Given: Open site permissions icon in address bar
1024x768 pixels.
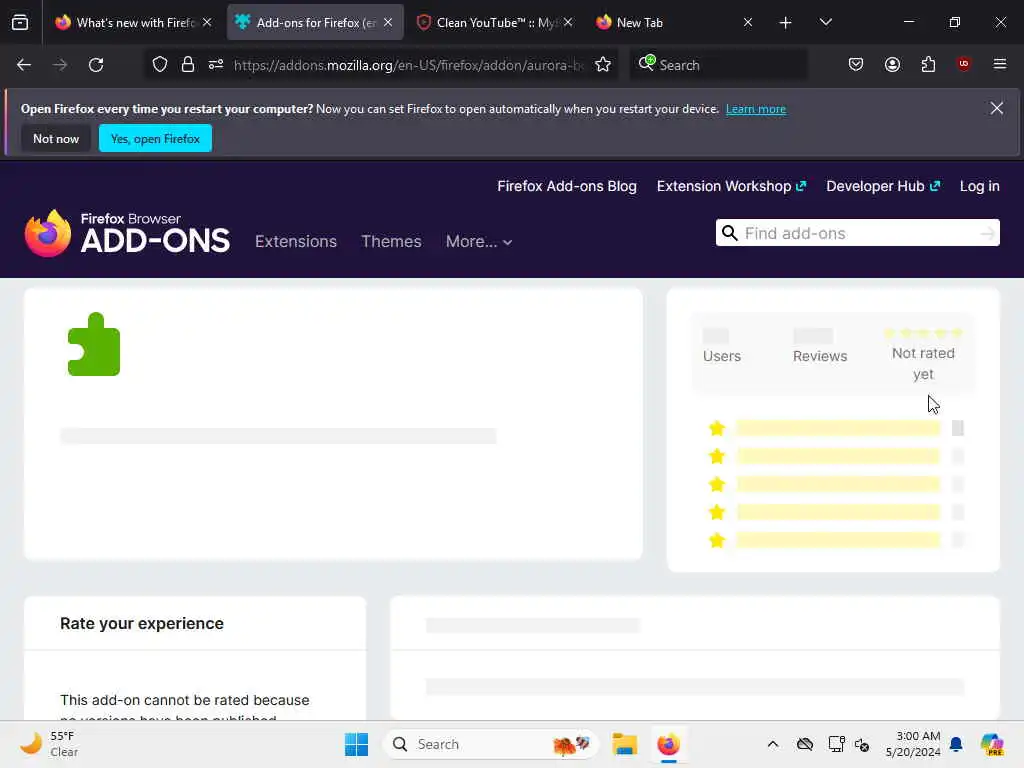Looking at the screenshot, I should 216,65.
